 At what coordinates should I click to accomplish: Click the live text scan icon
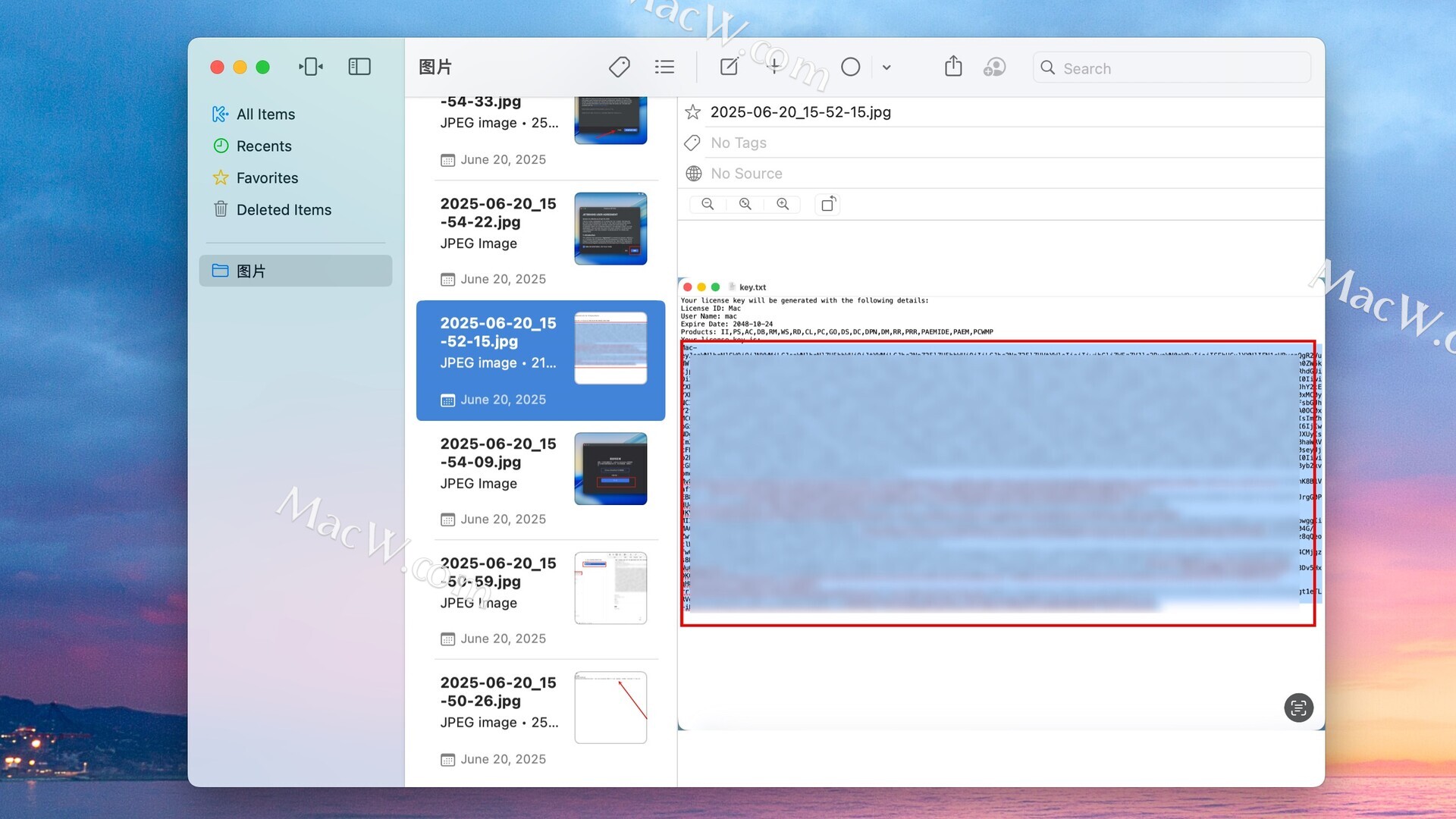[1298, 708]
